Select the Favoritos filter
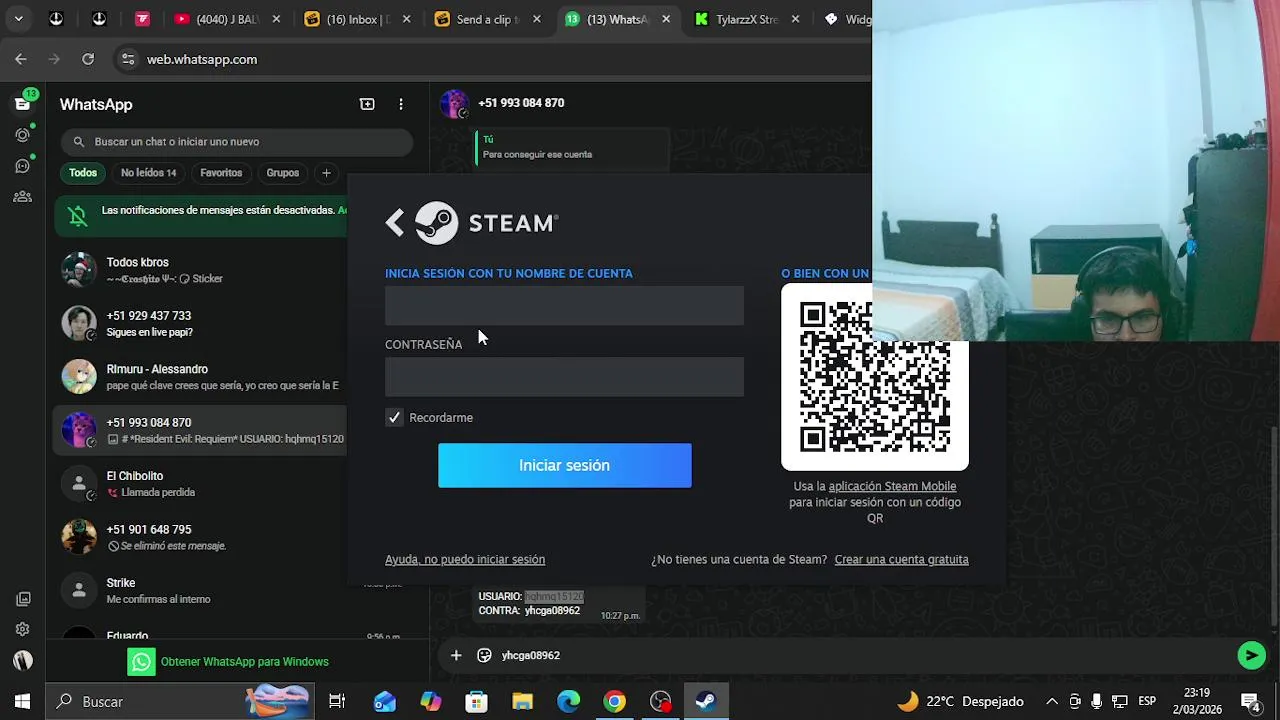 point(221,173)
